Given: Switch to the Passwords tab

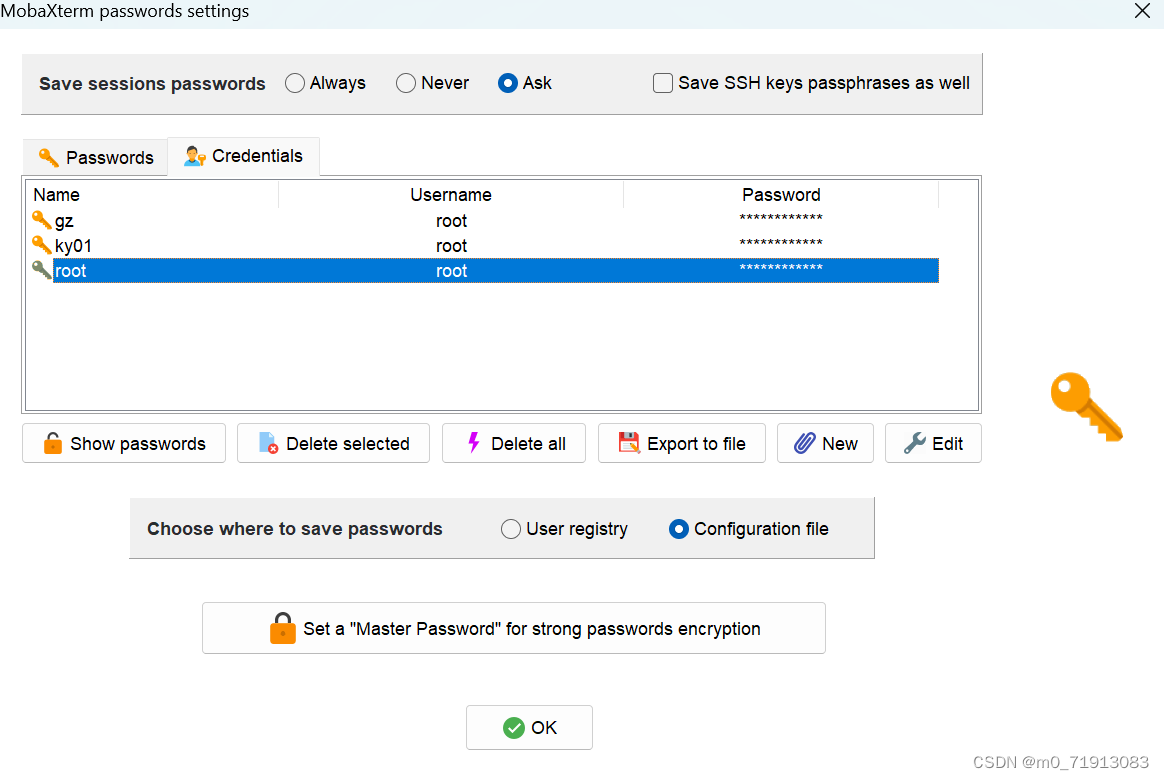Looking at the screenshot, I should coord(96,158).
